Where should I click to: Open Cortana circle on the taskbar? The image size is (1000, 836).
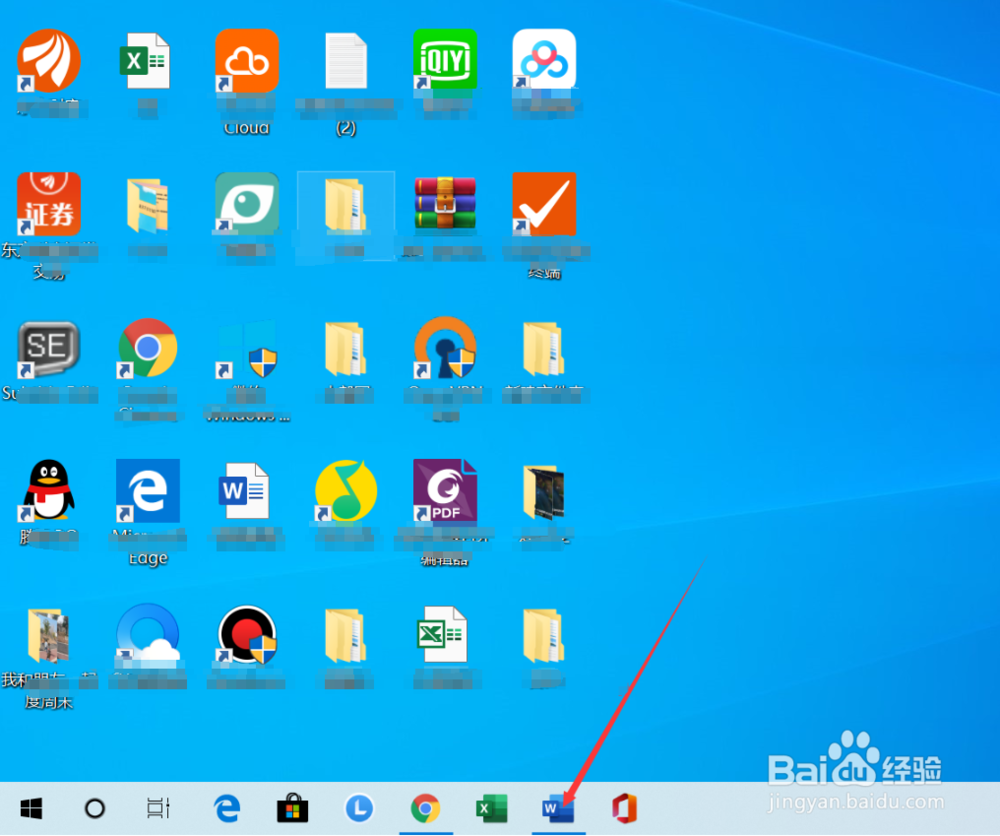tap(95, 809)
